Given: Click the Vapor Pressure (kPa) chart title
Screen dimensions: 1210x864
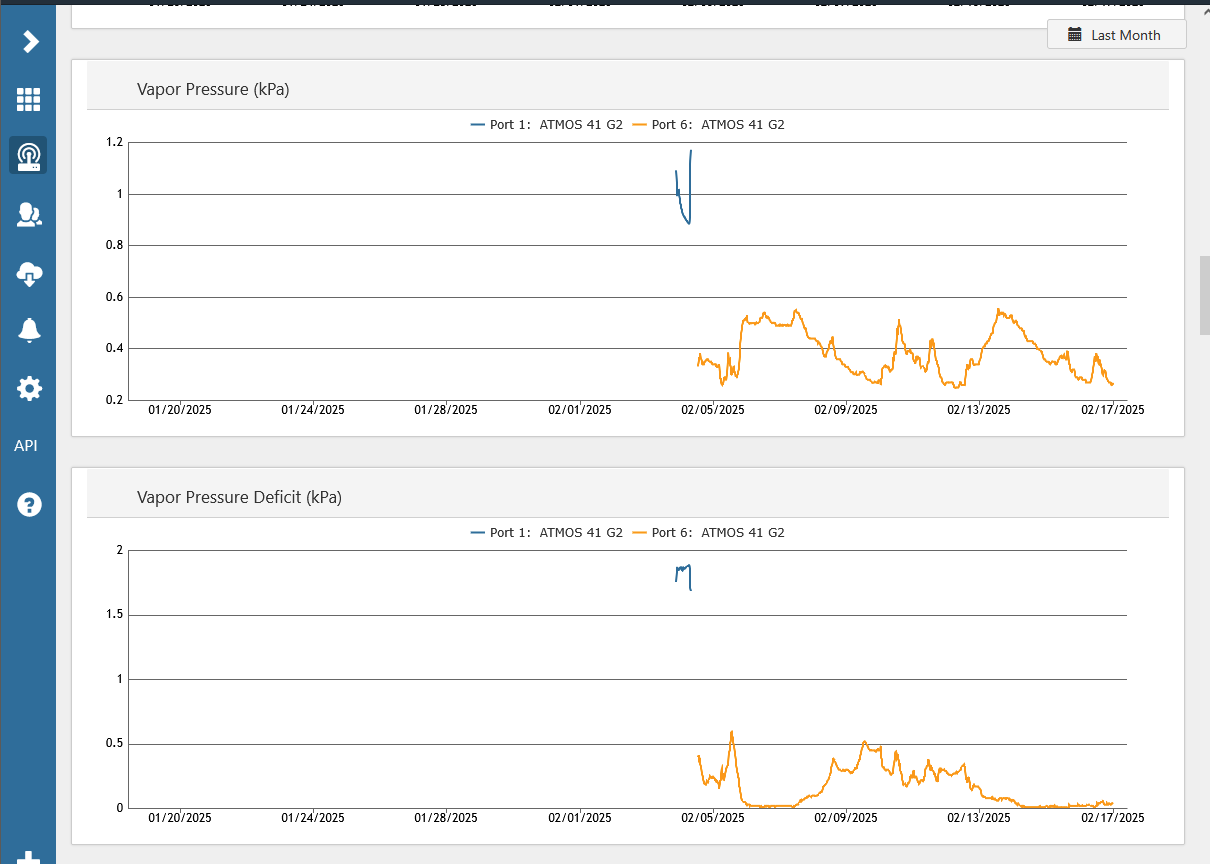Looking at the screenshot, I should coord(213,90).
